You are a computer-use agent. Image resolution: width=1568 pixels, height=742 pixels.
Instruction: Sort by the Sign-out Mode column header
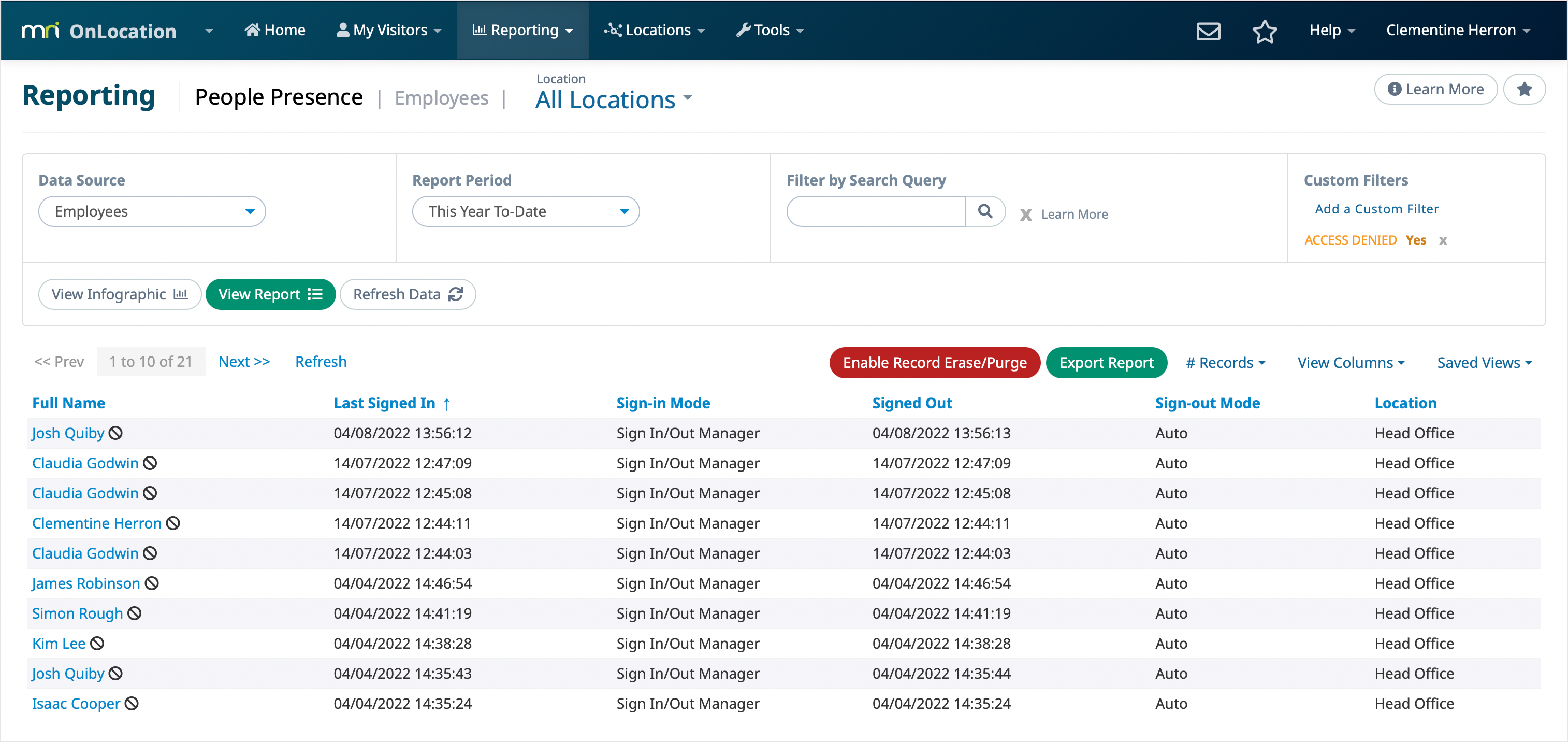tap(1208, 403)
